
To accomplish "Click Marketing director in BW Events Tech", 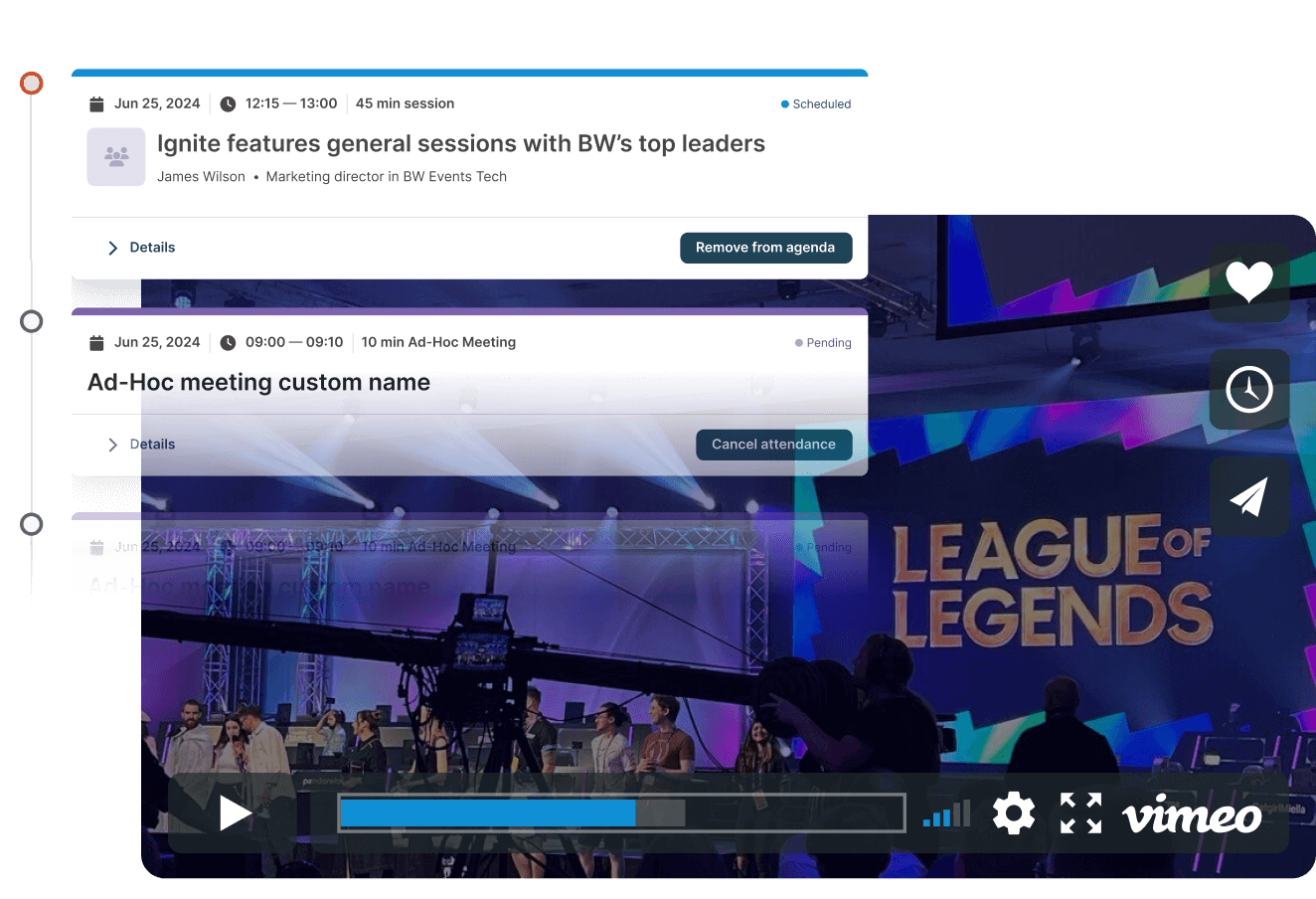I will click(387, 176).
